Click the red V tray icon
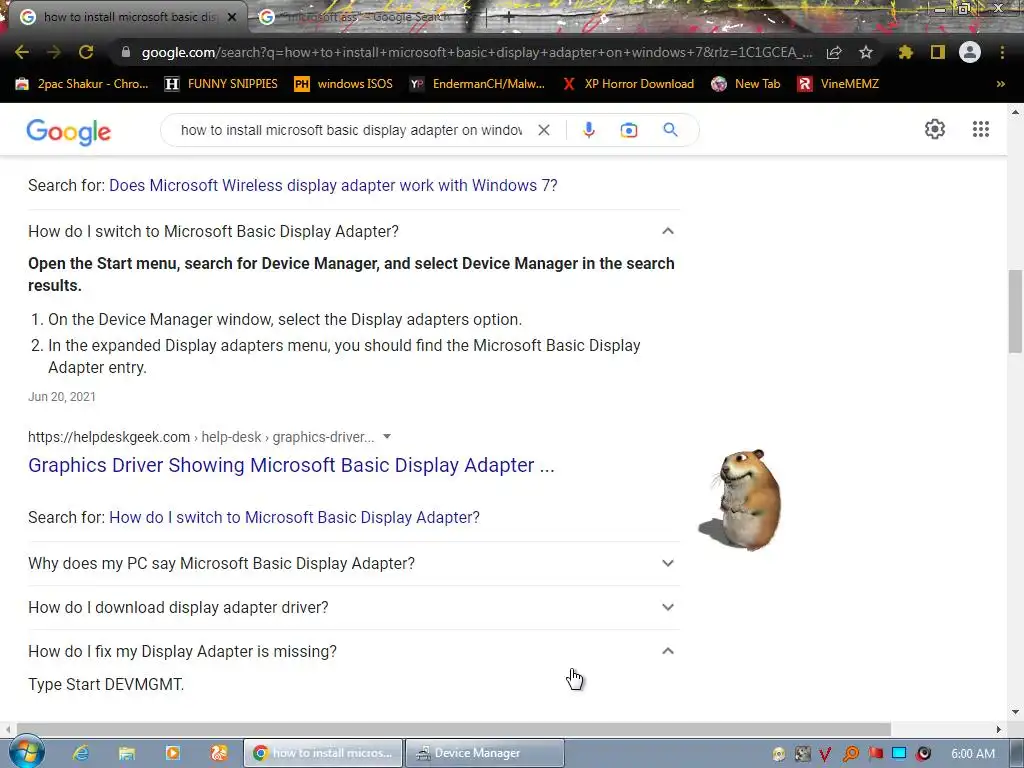The image size is (1024, 768). coord(825,754)
